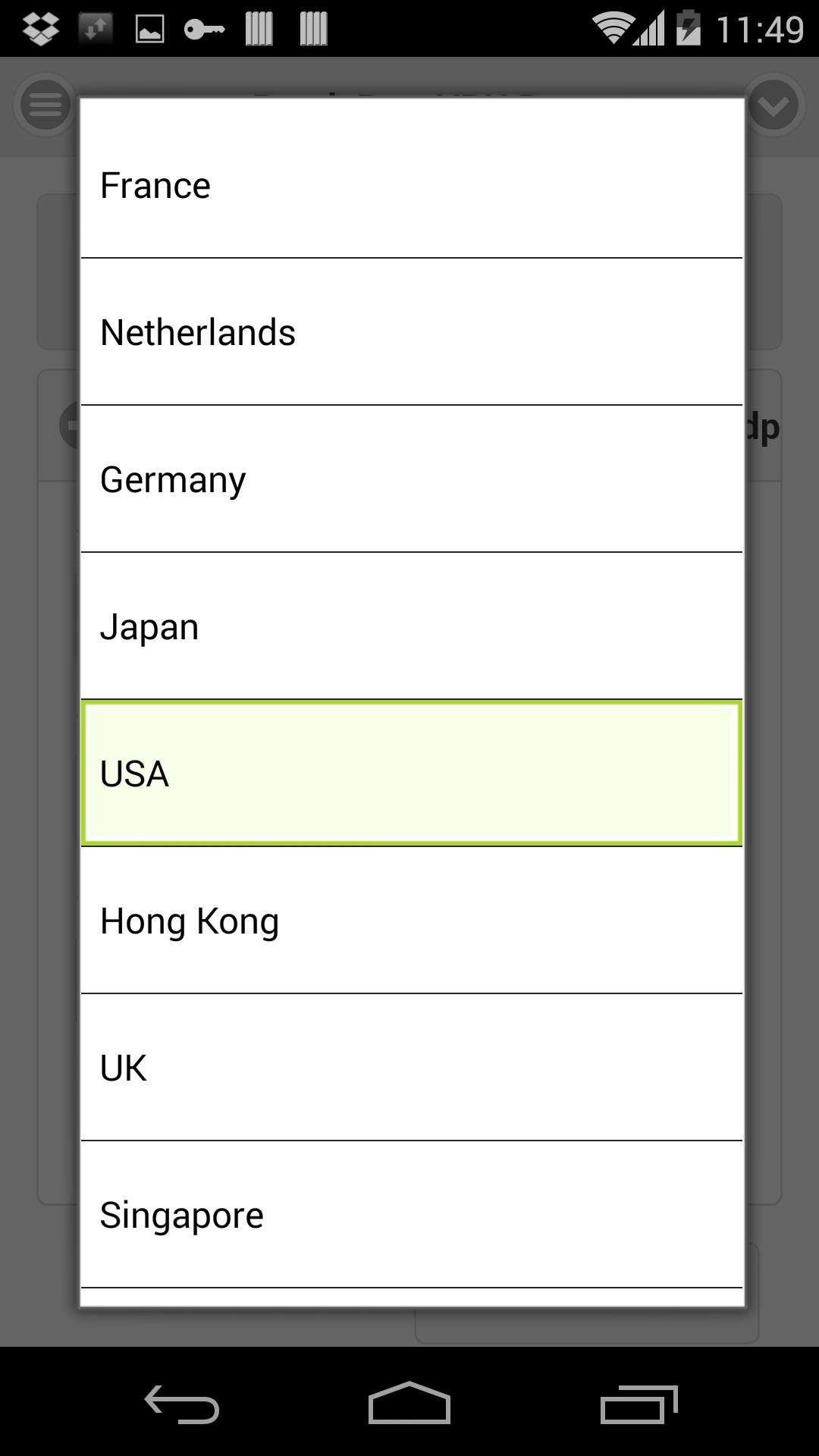Tap the download notification icon
Viewport: 819px width, 1456px height.
click(x=96, y=30)
